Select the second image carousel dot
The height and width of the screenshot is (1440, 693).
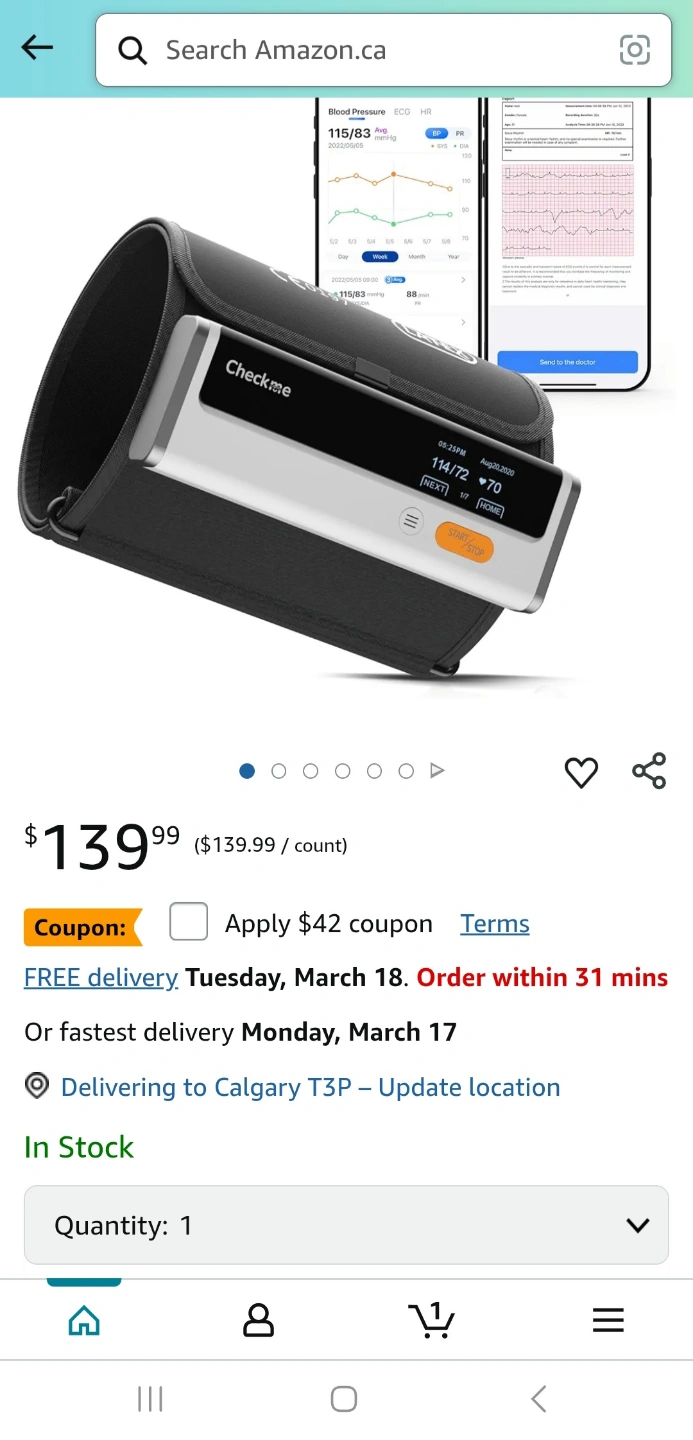click(x=279, y=771)
